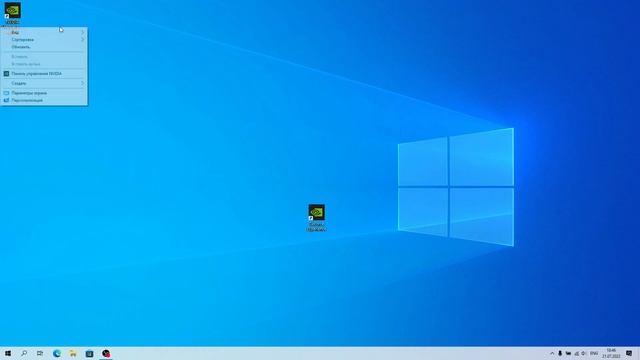Open Task View from the taskbar
The image size is (640, 360).
[40, 353]
